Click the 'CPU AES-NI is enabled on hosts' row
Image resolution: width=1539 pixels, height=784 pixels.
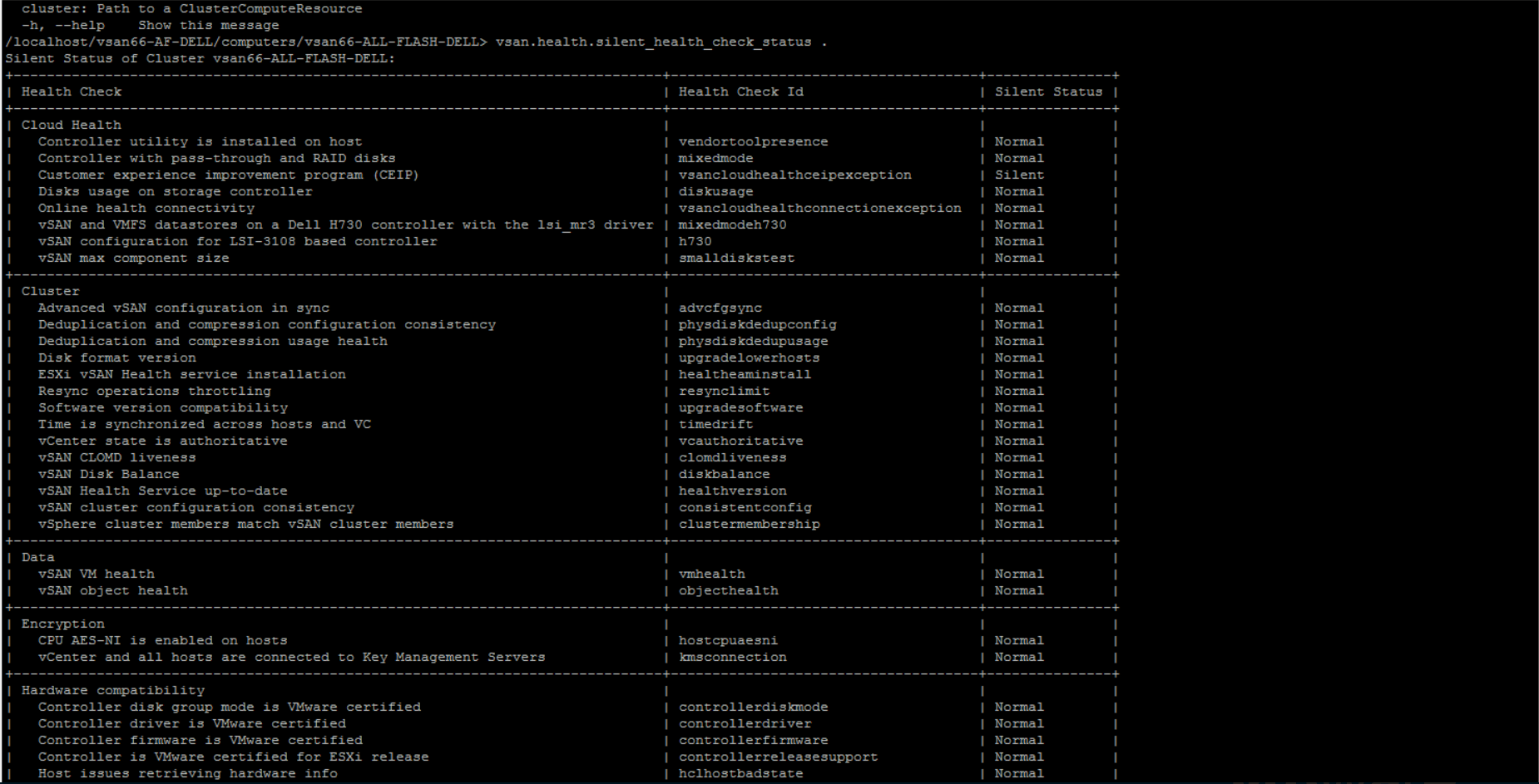tap(162, 640)
